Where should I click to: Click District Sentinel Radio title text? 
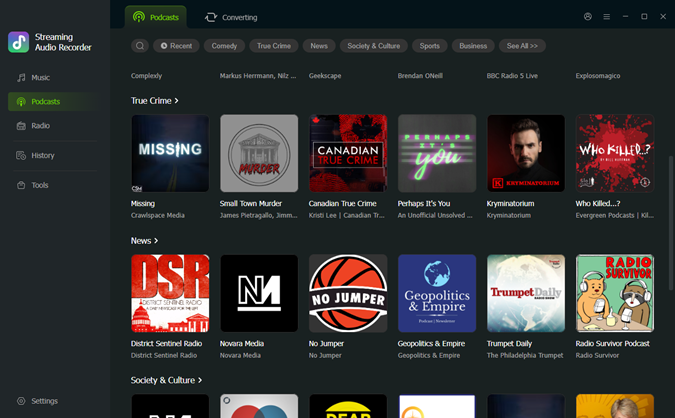pos(167,344)
